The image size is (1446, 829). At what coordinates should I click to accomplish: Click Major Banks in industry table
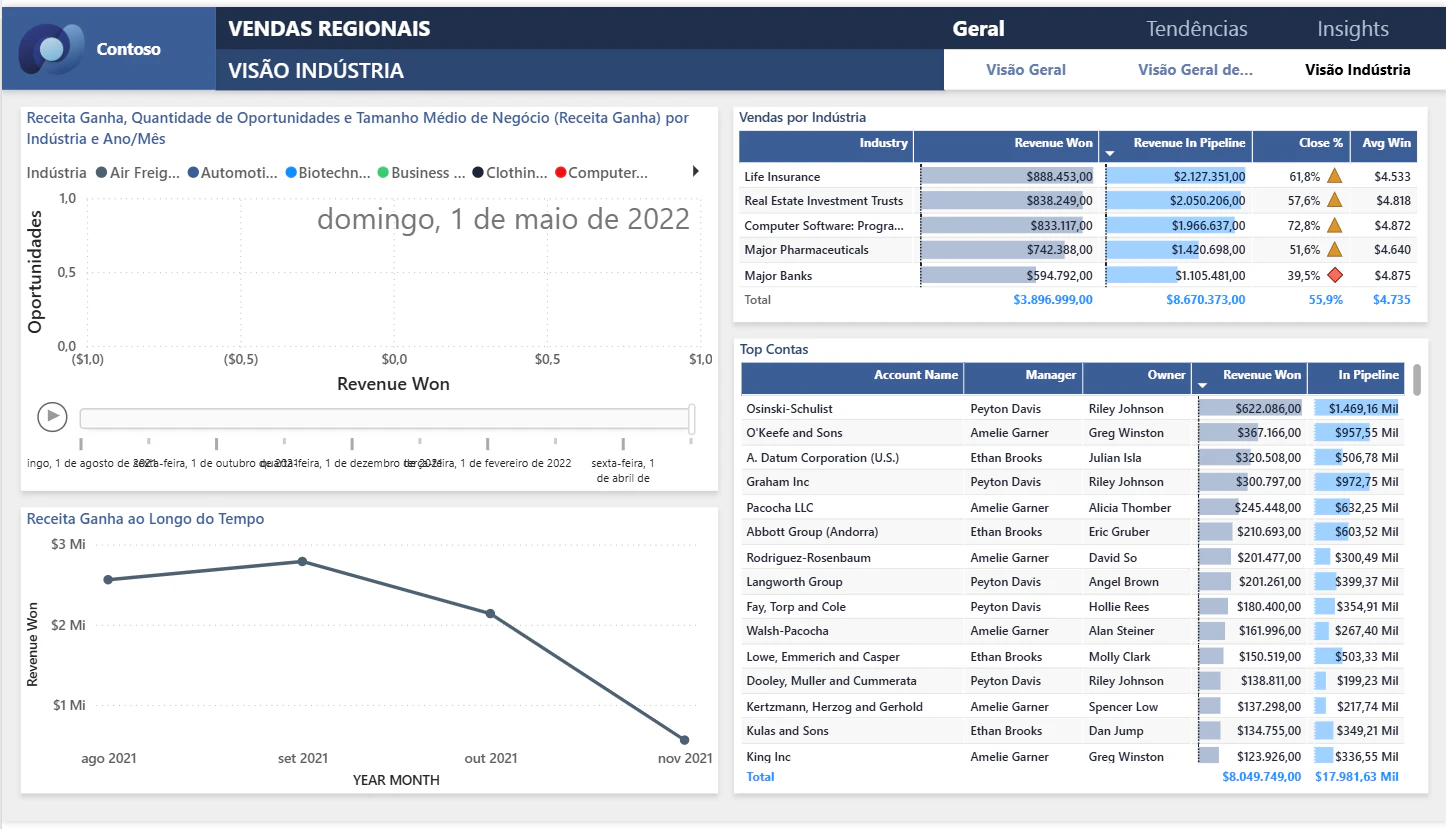(x=778, y=275)
